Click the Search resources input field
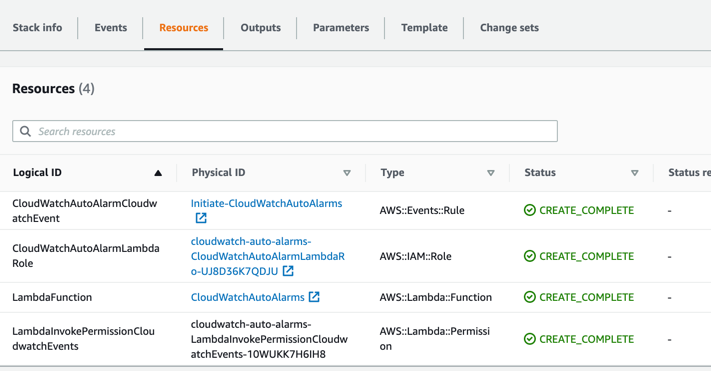Viewport: 711px width, 371px height. point(285,131)
